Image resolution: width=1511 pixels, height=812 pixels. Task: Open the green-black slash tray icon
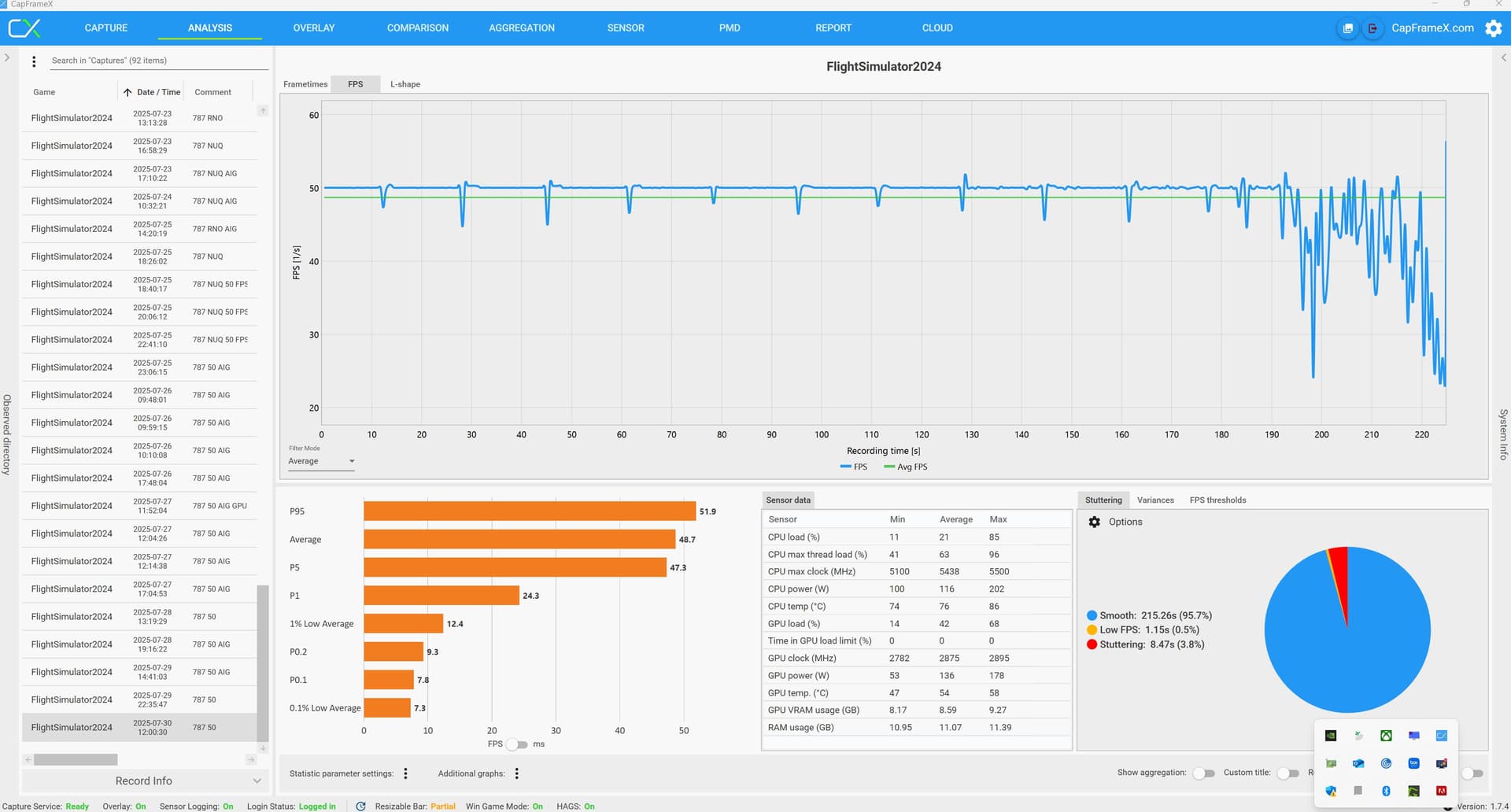(1413, 791)
